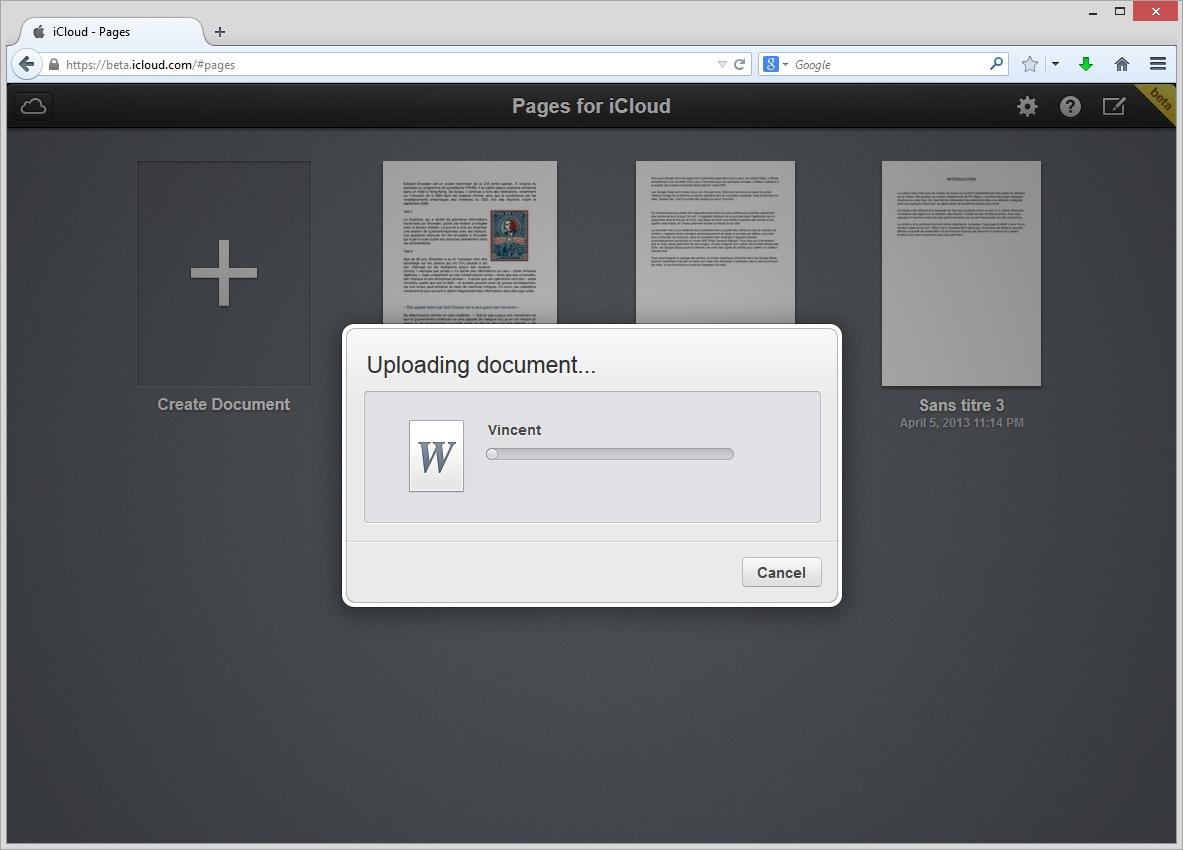Screen dimensions: 1183x850
Task: Click the search magnifier icon
Action: pyautogui.click(x=996, y=64)
